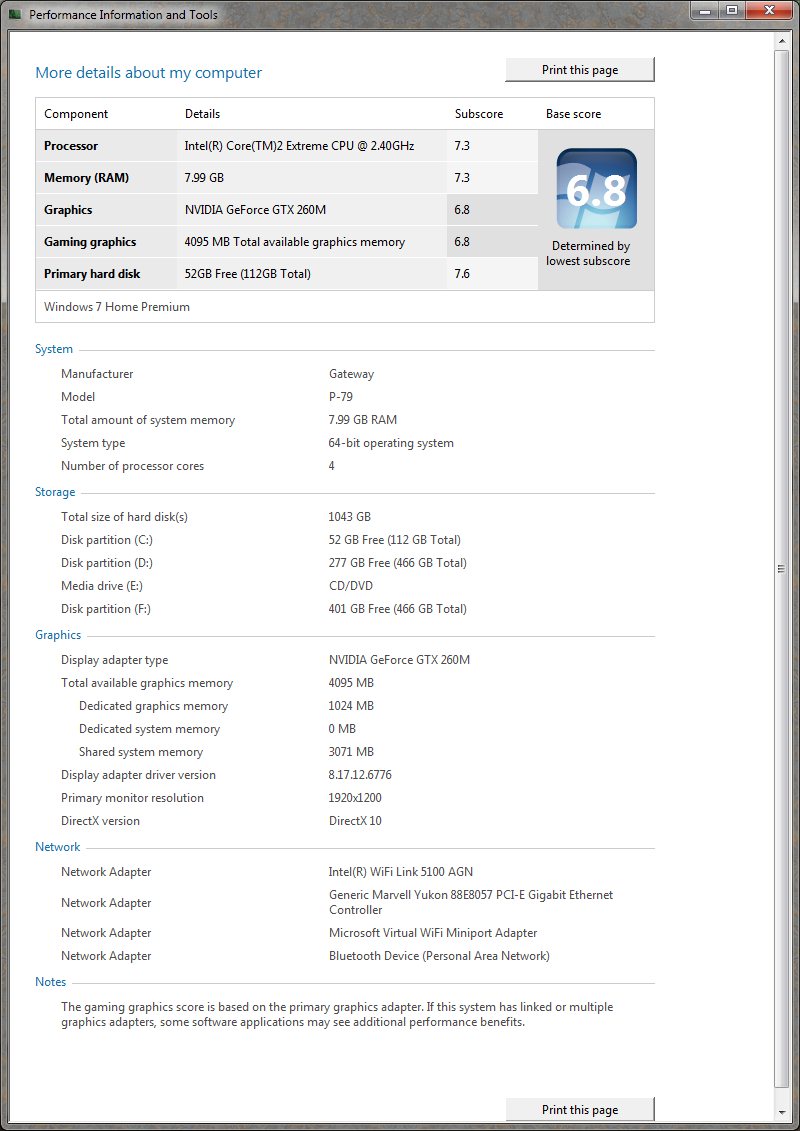Viewport: 800px width, 1131px height.
Task: Click the Subscore column header
Action: pyautogui.click(x=479, y=114)
